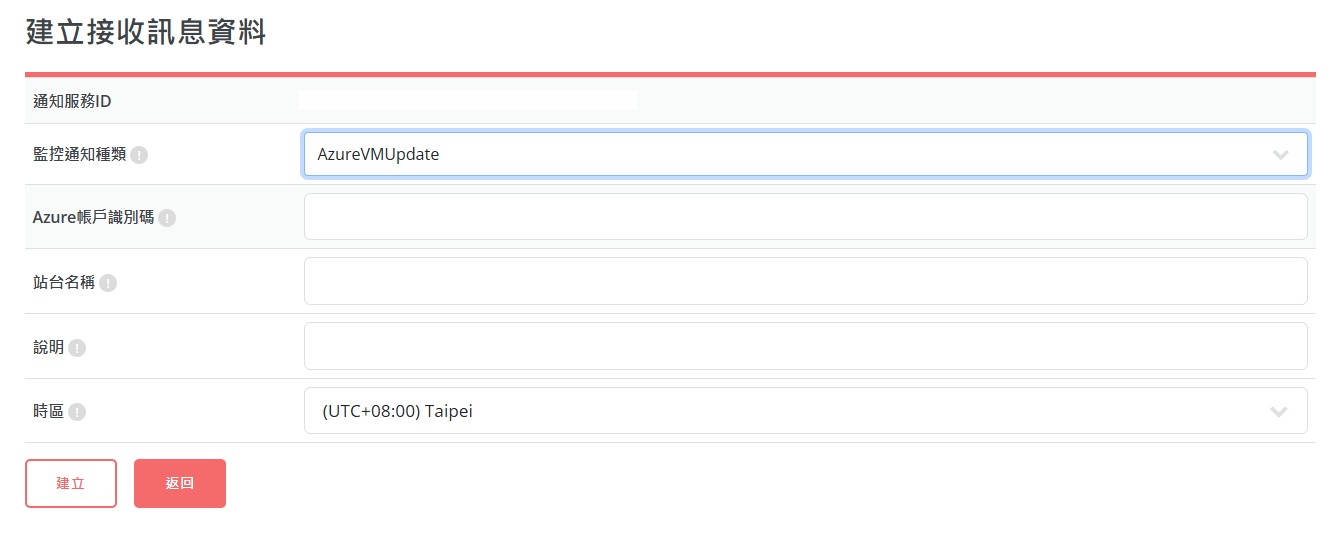This screenshot has width=1337, height=533.
Task: Click the 建立接收訊息資料 page heading
Action: coord(146,31)
